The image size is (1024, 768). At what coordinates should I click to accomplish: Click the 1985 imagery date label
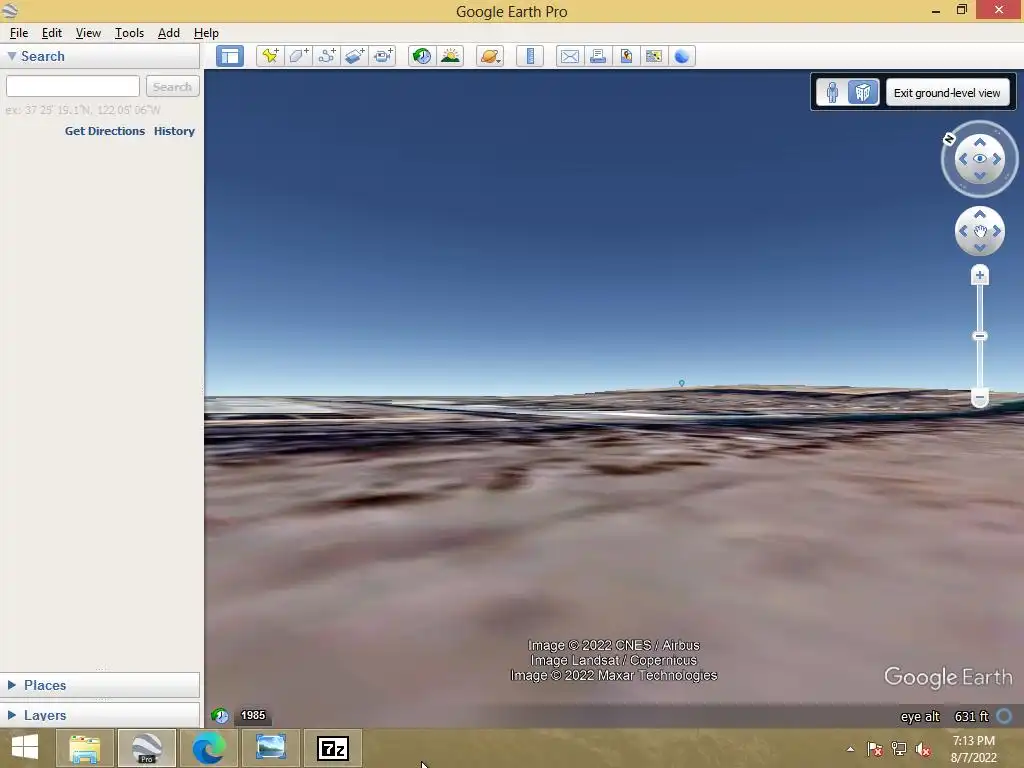253,715
